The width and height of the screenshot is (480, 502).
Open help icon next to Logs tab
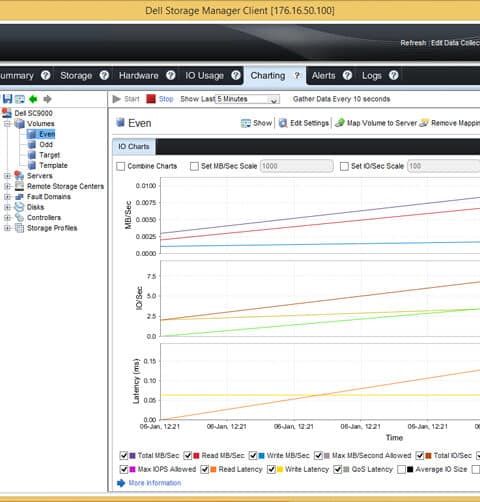[394, 75]
